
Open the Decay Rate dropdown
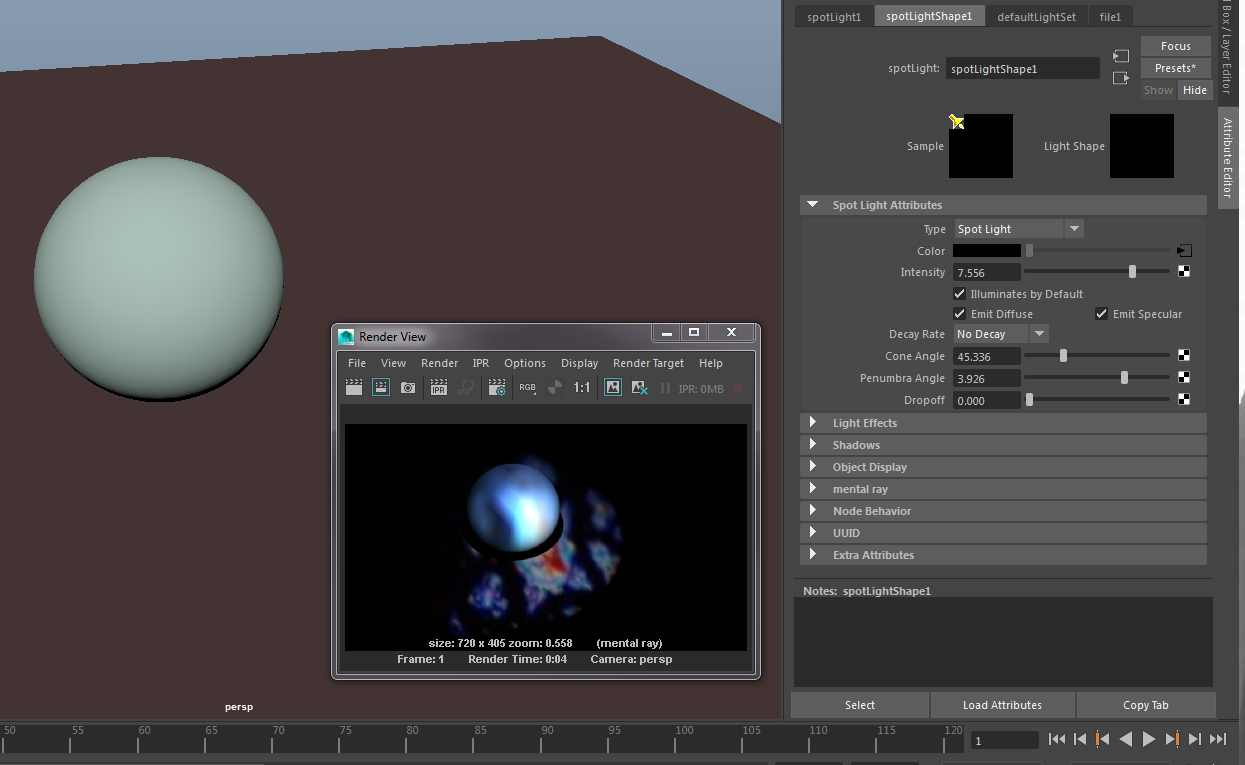(x=1001, y=334)
